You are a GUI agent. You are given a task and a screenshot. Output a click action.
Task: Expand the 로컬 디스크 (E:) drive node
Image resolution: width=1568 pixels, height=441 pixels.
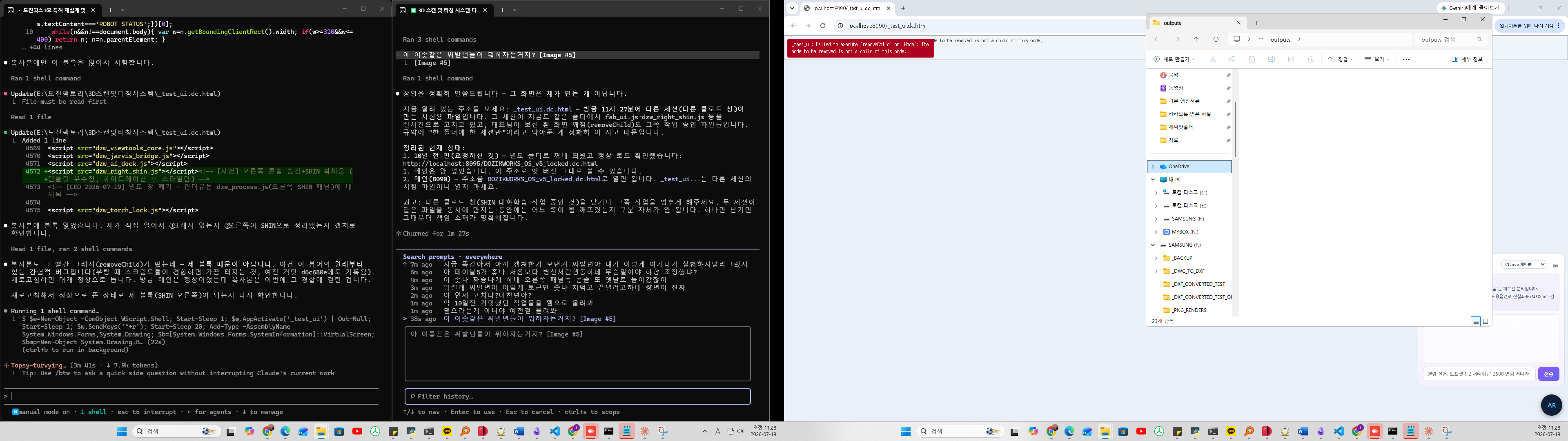click(1156, 206)
